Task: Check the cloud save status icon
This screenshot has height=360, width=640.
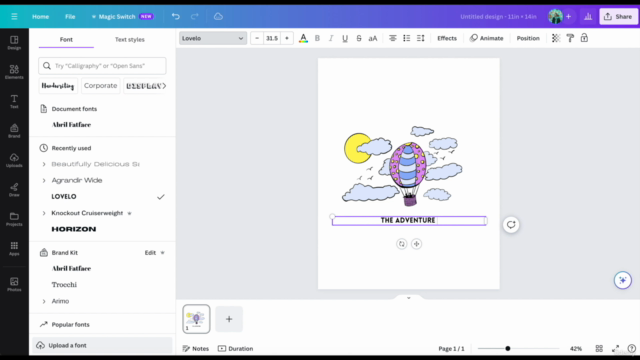Action: (218, 16)
